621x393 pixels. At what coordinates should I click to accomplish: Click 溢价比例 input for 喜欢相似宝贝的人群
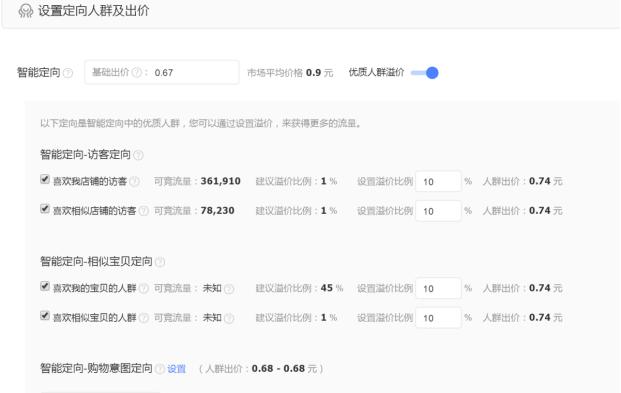pyautogui.click(x=438, y=318)
